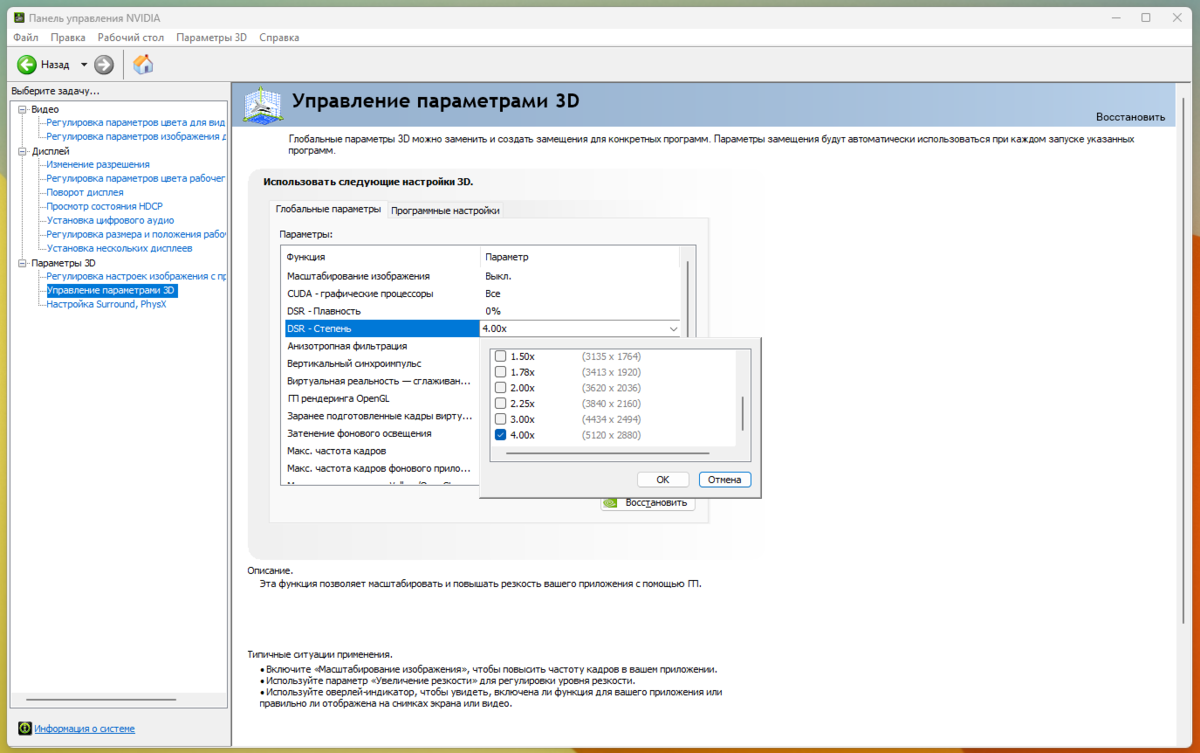Collapse the Параметры 3D tree node
1200x753 pixels.
coord(23,263)
